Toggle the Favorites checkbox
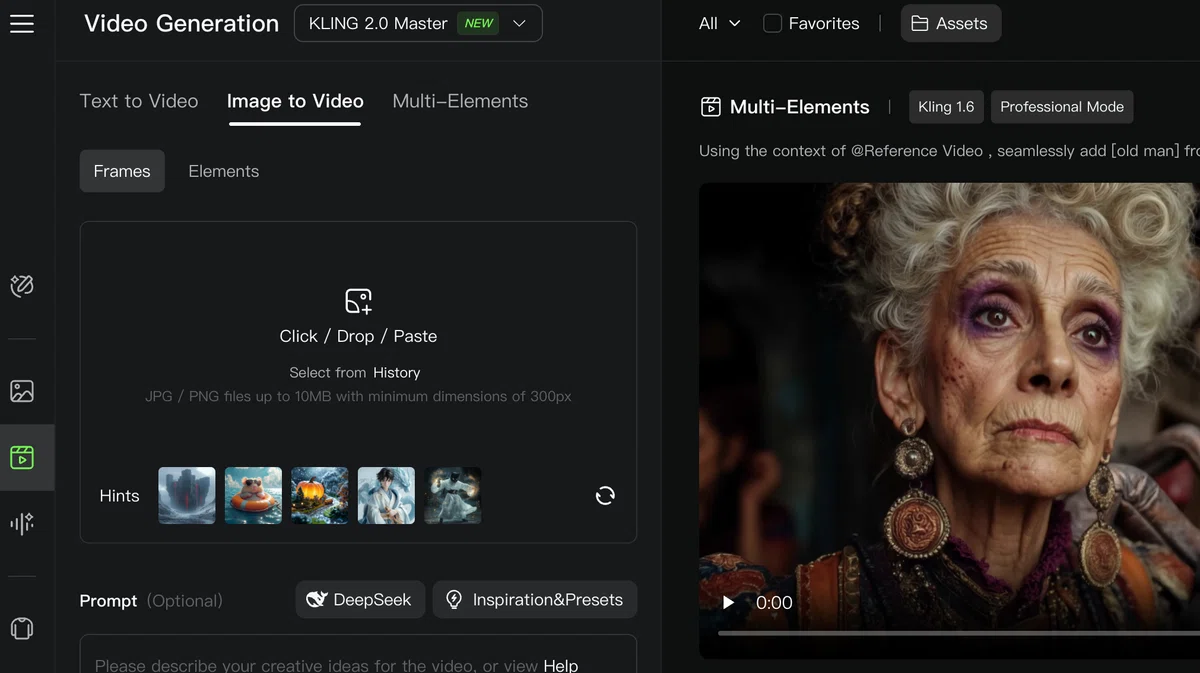1200x673 pixels. click(772, 23)
